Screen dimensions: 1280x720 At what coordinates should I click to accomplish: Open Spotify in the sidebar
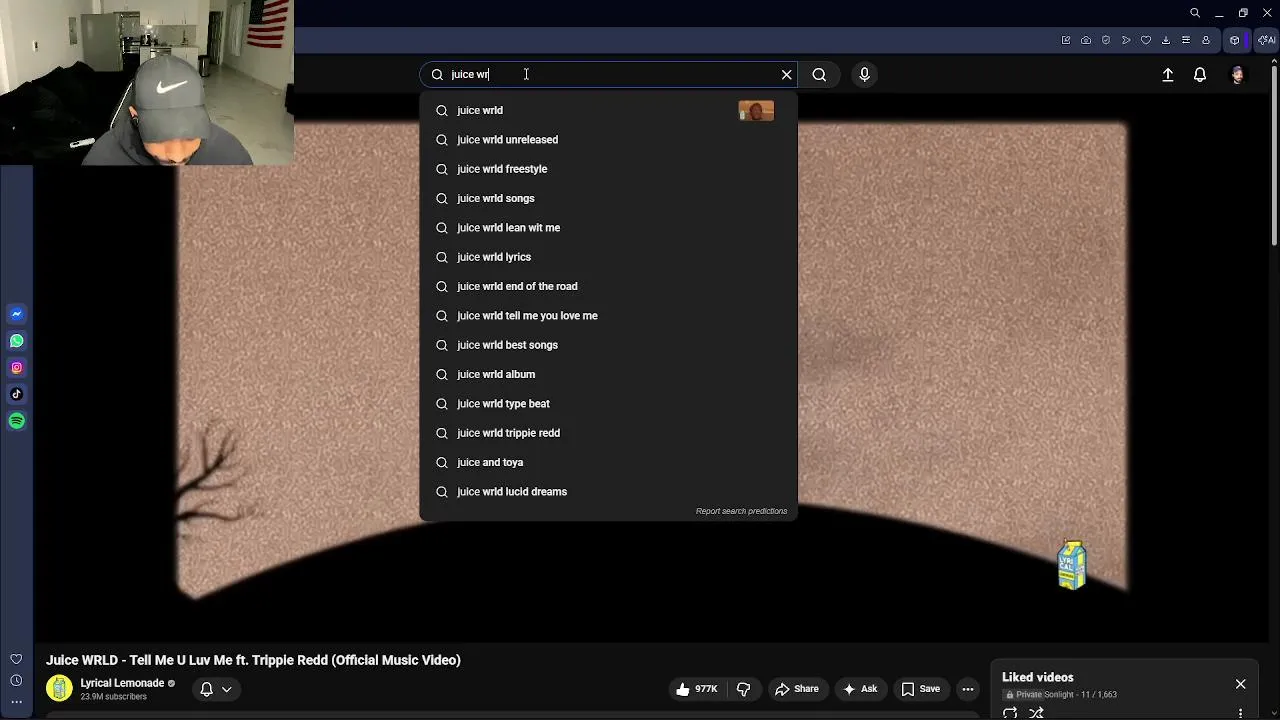tap(16, 421)
